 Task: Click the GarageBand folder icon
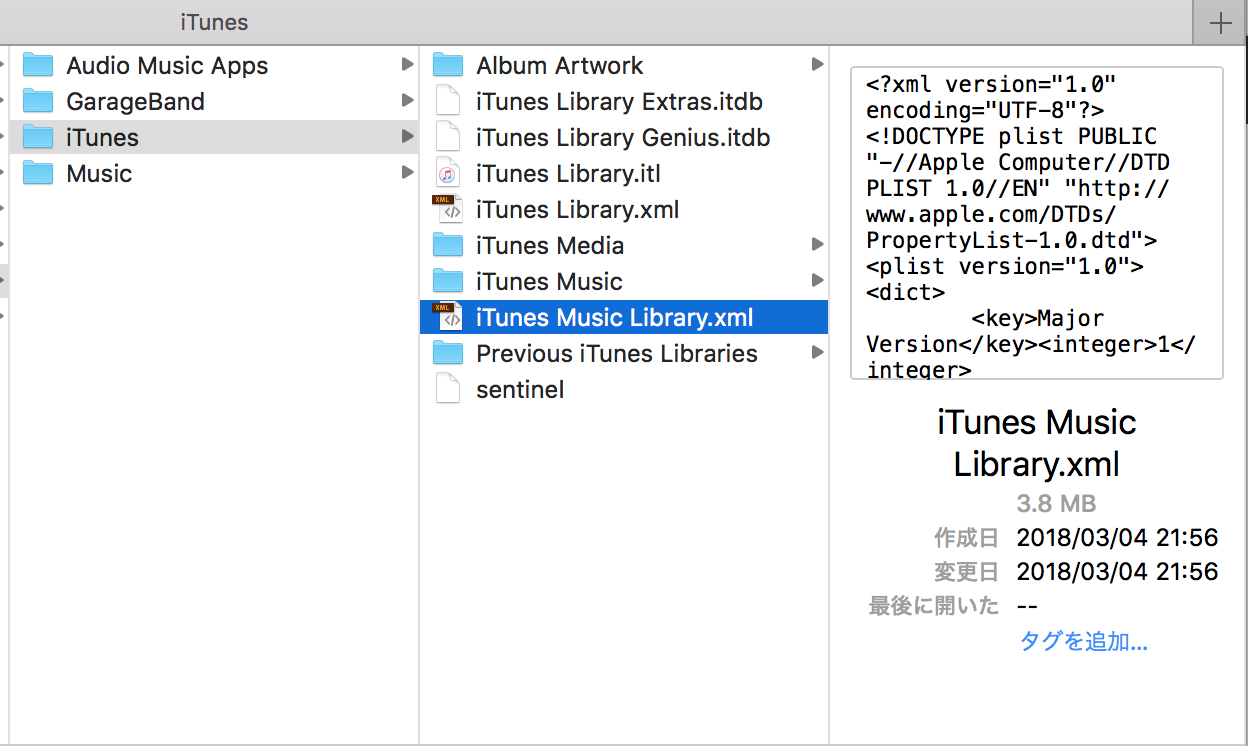point(38,102)
